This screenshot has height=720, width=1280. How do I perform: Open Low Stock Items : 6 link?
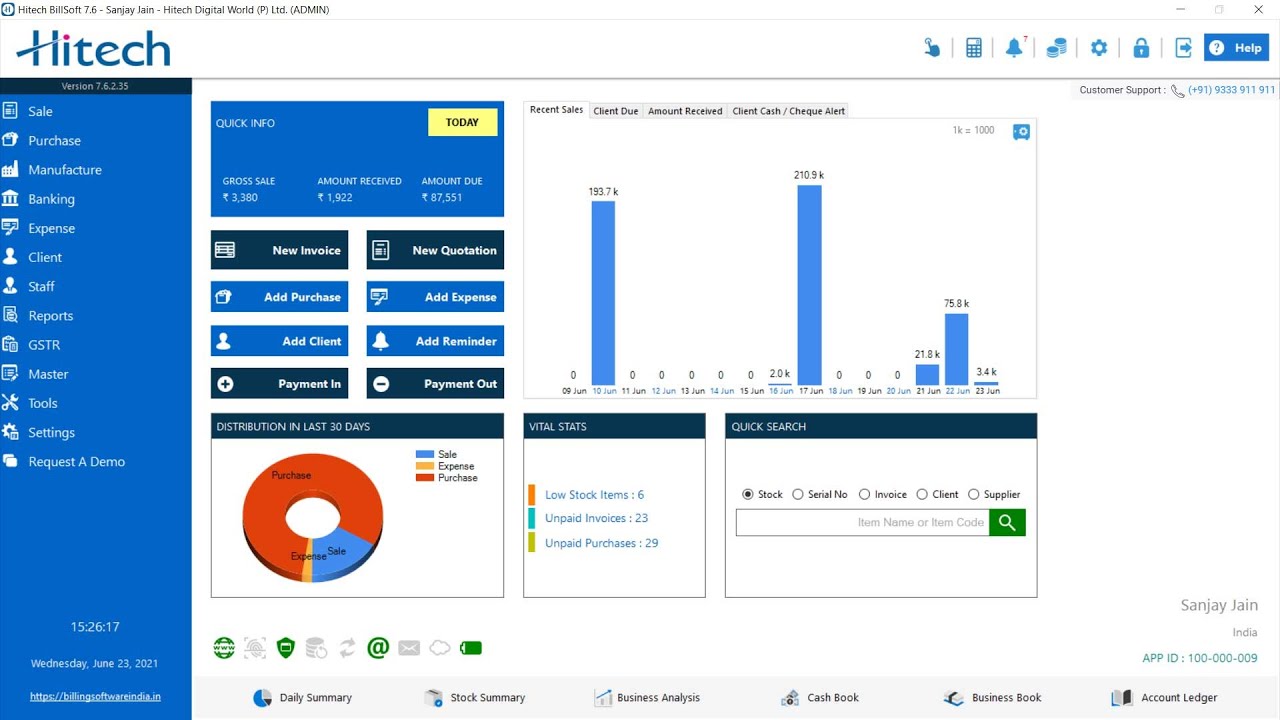tap(594, 495)
